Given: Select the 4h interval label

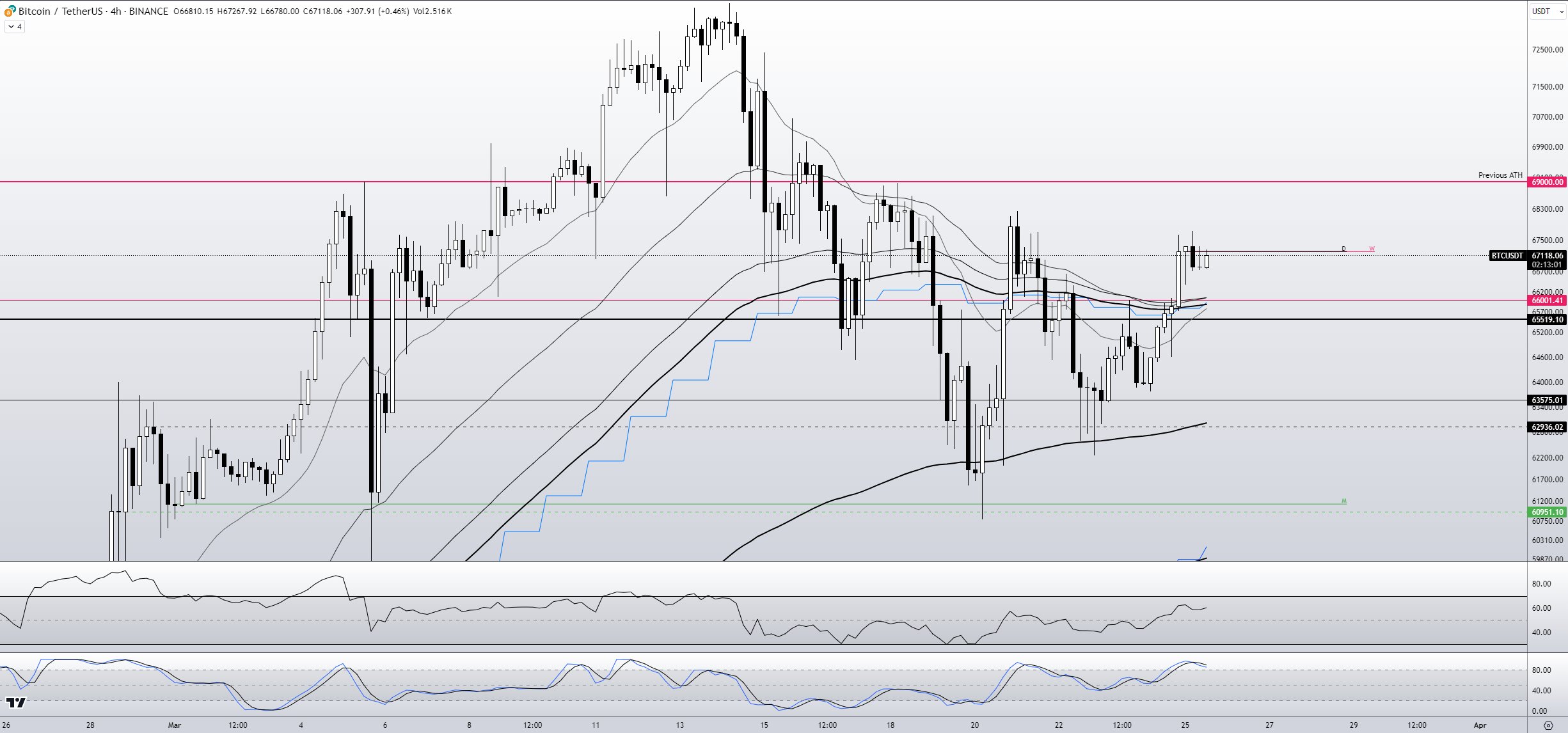Looking at the screenshot, I should [x=116, y=11].
